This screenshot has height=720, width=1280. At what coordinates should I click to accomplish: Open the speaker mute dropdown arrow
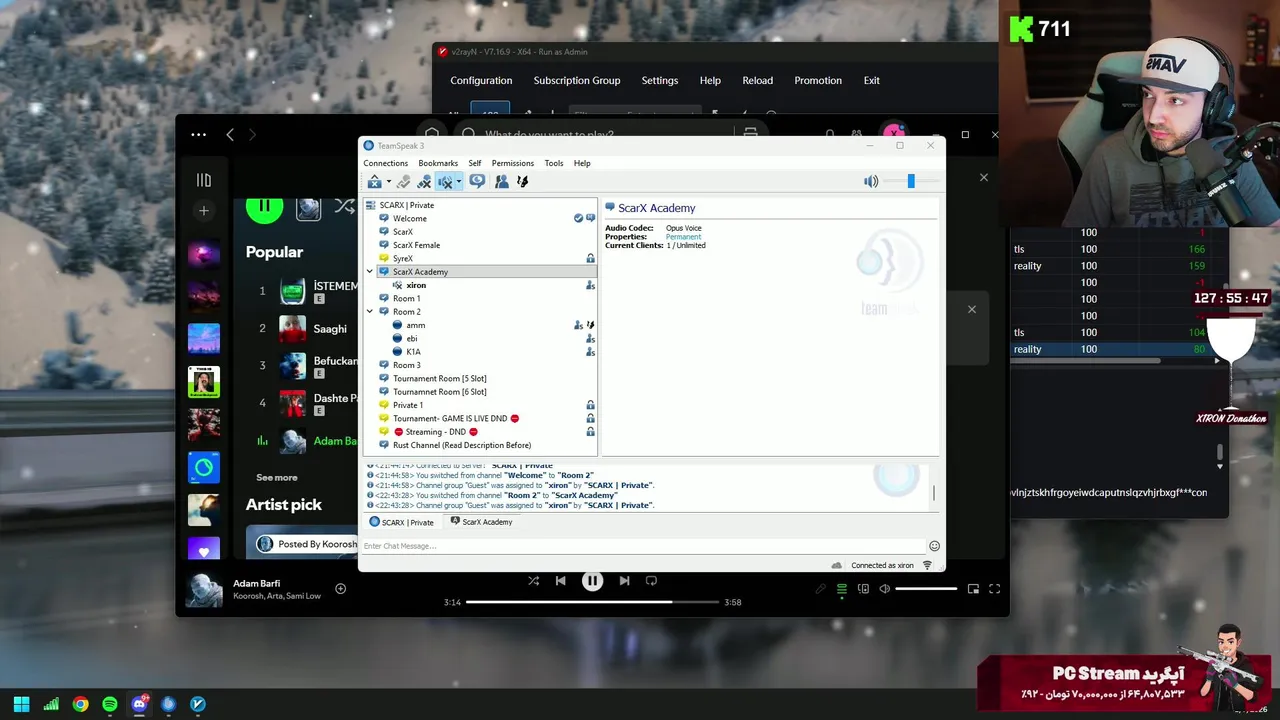click(x=459, y=182)
